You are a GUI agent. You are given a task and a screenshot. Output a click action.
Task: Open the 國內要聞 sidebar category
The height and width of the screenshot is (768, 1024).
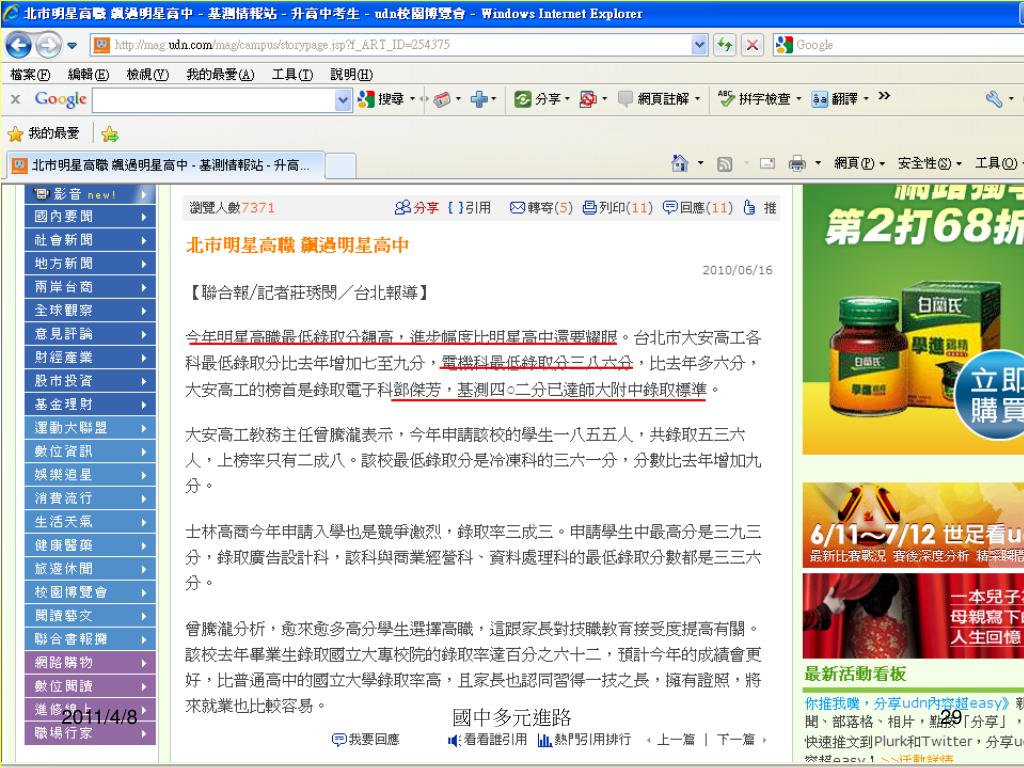(90, 217)
